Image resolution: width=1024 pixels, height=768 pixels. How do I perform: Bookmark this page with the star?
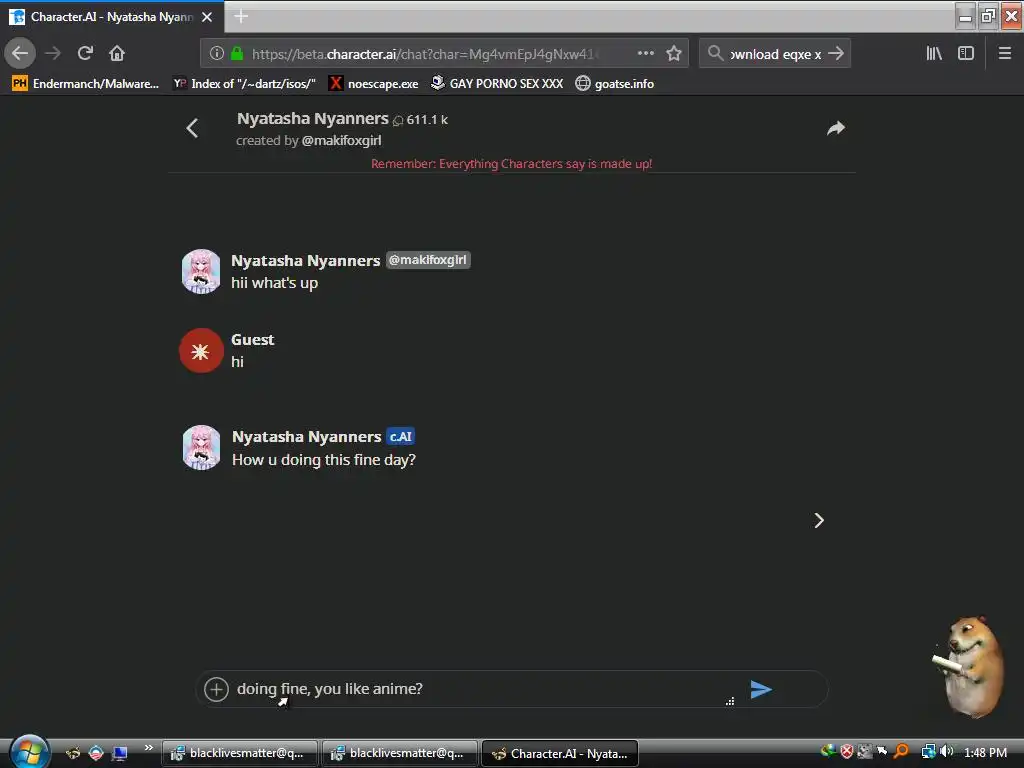pyautogui.click(x=674, y=54)
